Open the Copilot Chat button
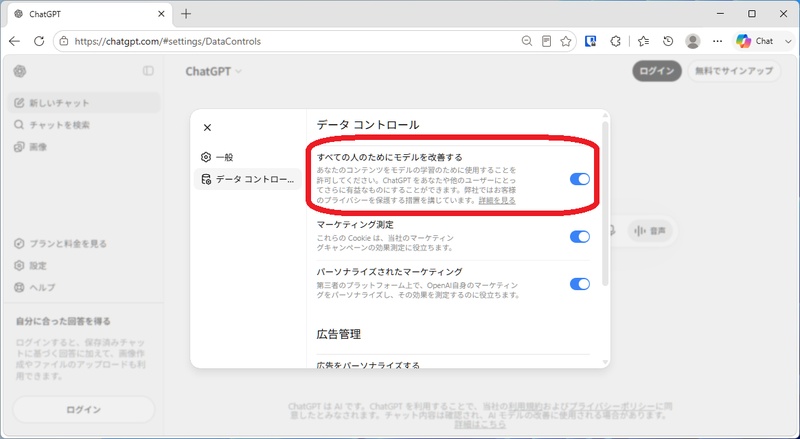This screenshot has width=800, height=439. click(x=755, y=41)
